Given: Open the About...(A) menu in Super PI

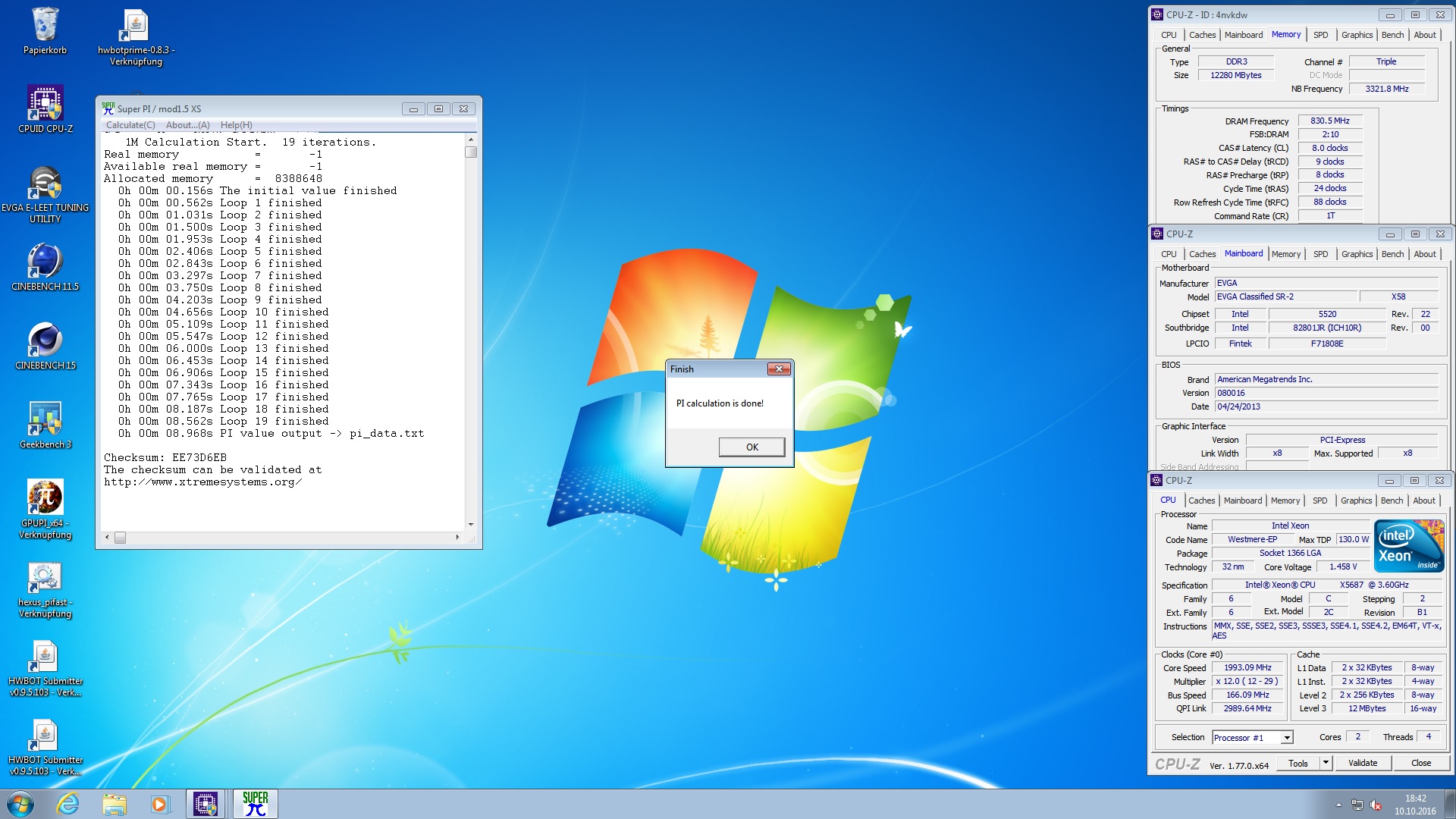Looking at the screenshot, I should point(188,125).
